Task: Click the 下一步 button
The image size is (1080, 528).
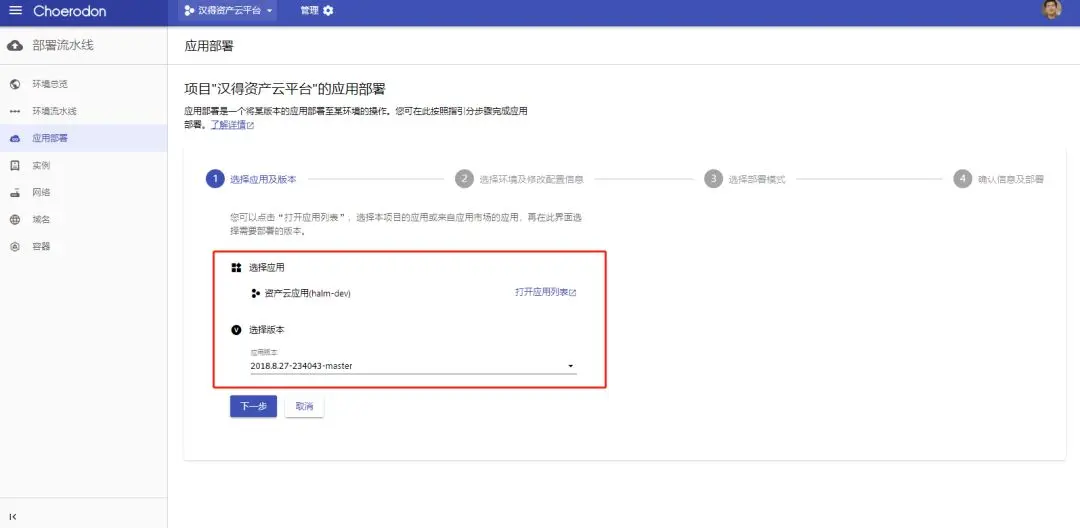Action: 253,406
